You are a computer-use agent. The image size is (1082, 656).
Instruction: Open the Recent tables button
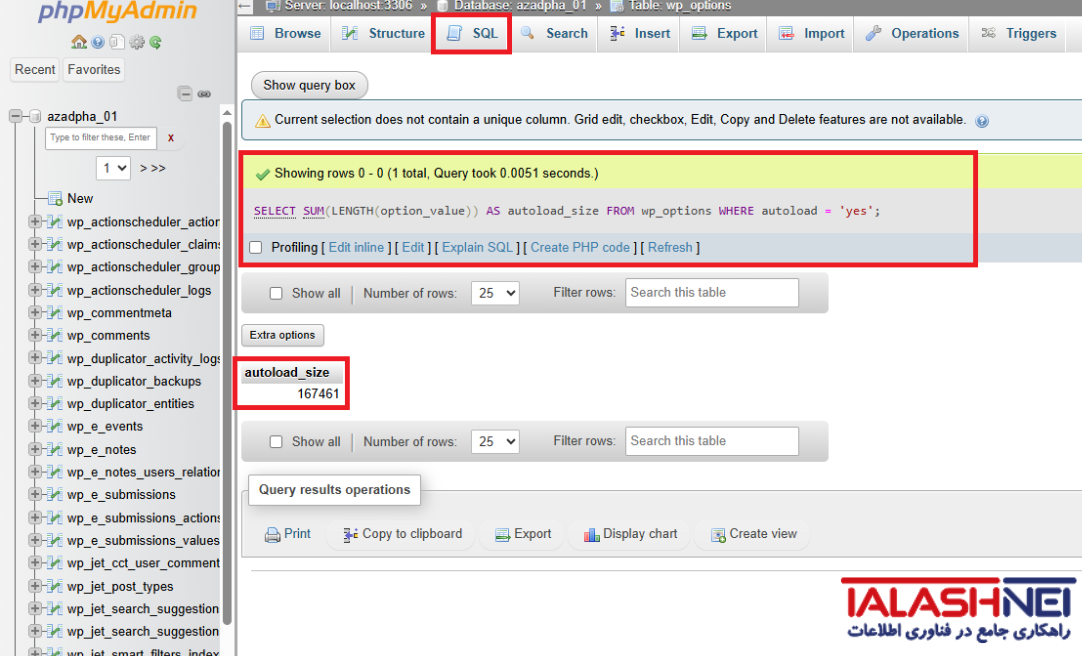click(x=35, y=70)
